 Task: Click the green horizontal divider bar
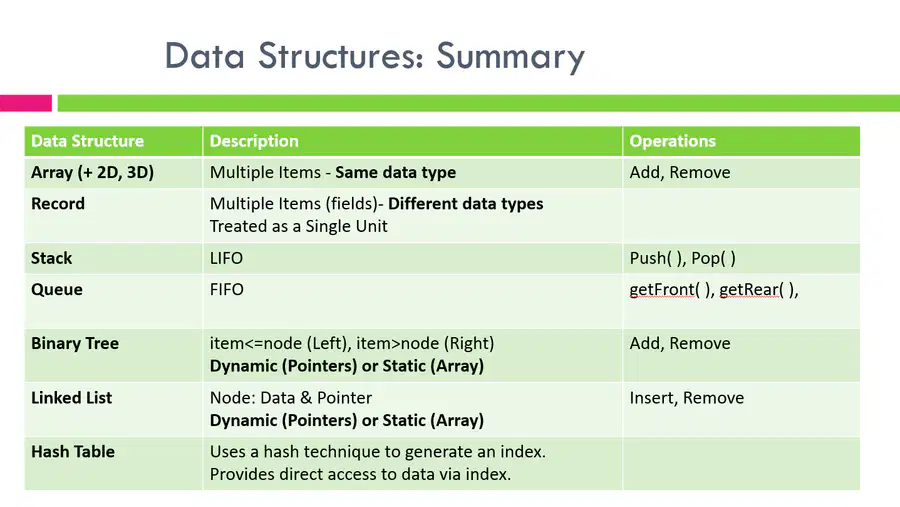point(479,103)
